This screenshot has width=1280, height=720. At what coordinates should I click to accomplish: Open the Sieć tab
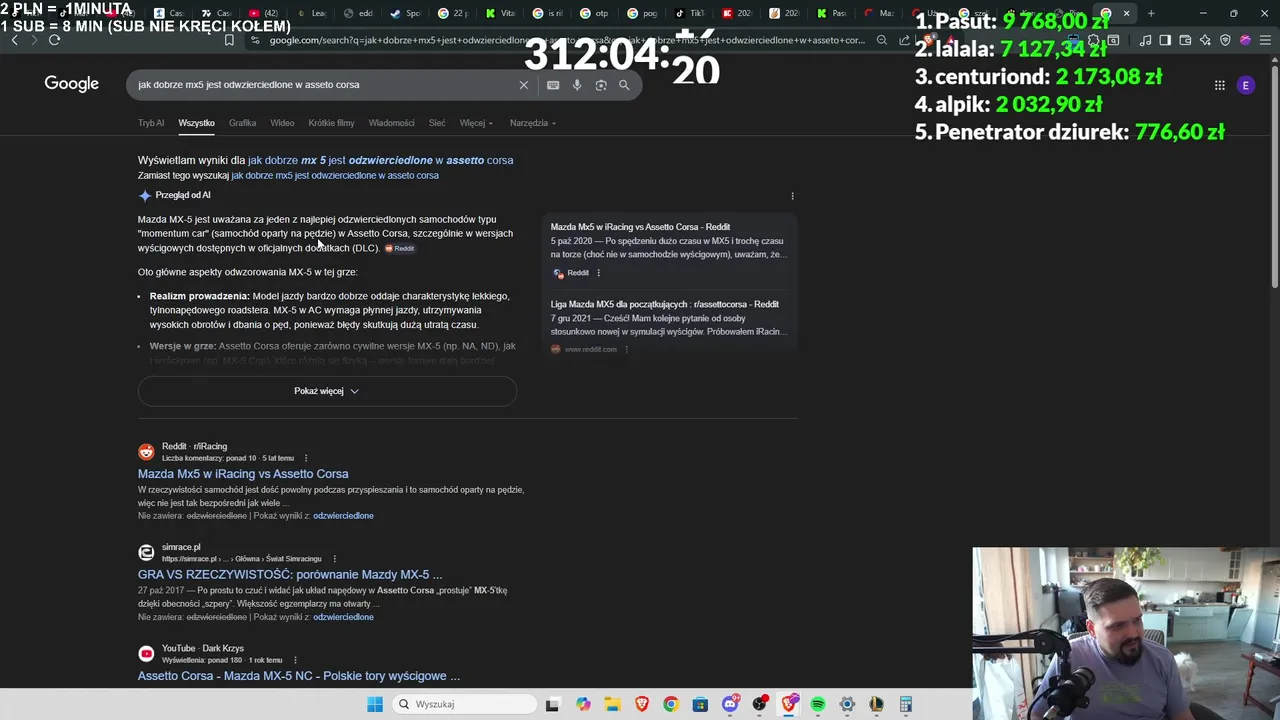437,123
